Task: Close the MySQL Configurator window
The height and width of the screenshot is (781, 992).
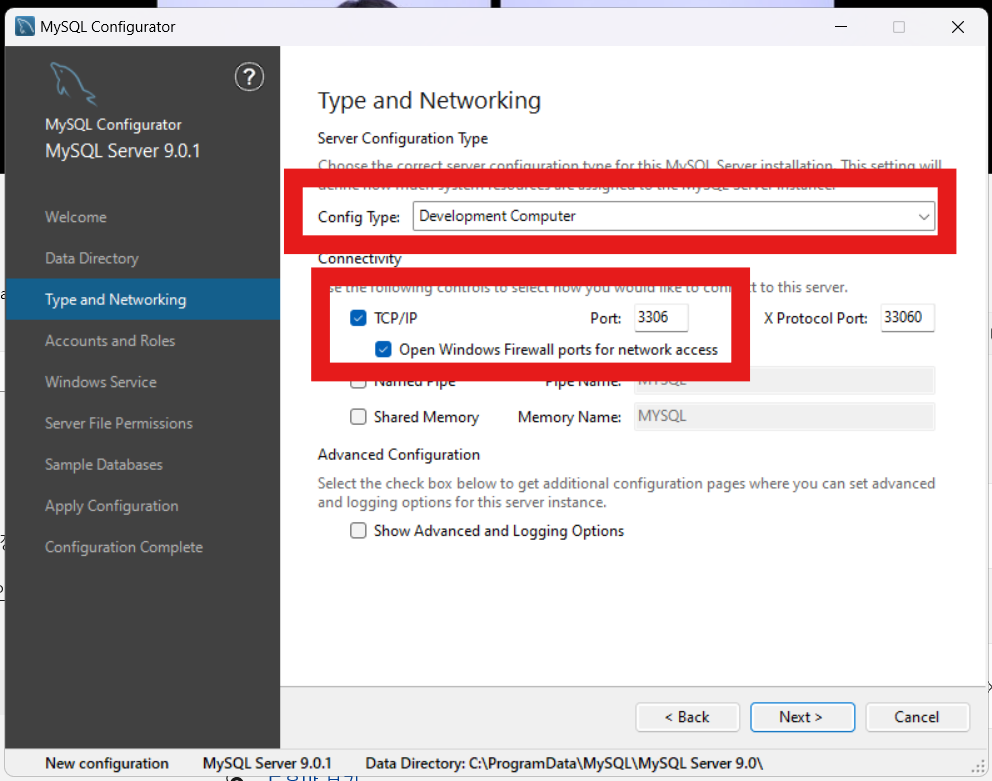Action: tap(958, 27)
